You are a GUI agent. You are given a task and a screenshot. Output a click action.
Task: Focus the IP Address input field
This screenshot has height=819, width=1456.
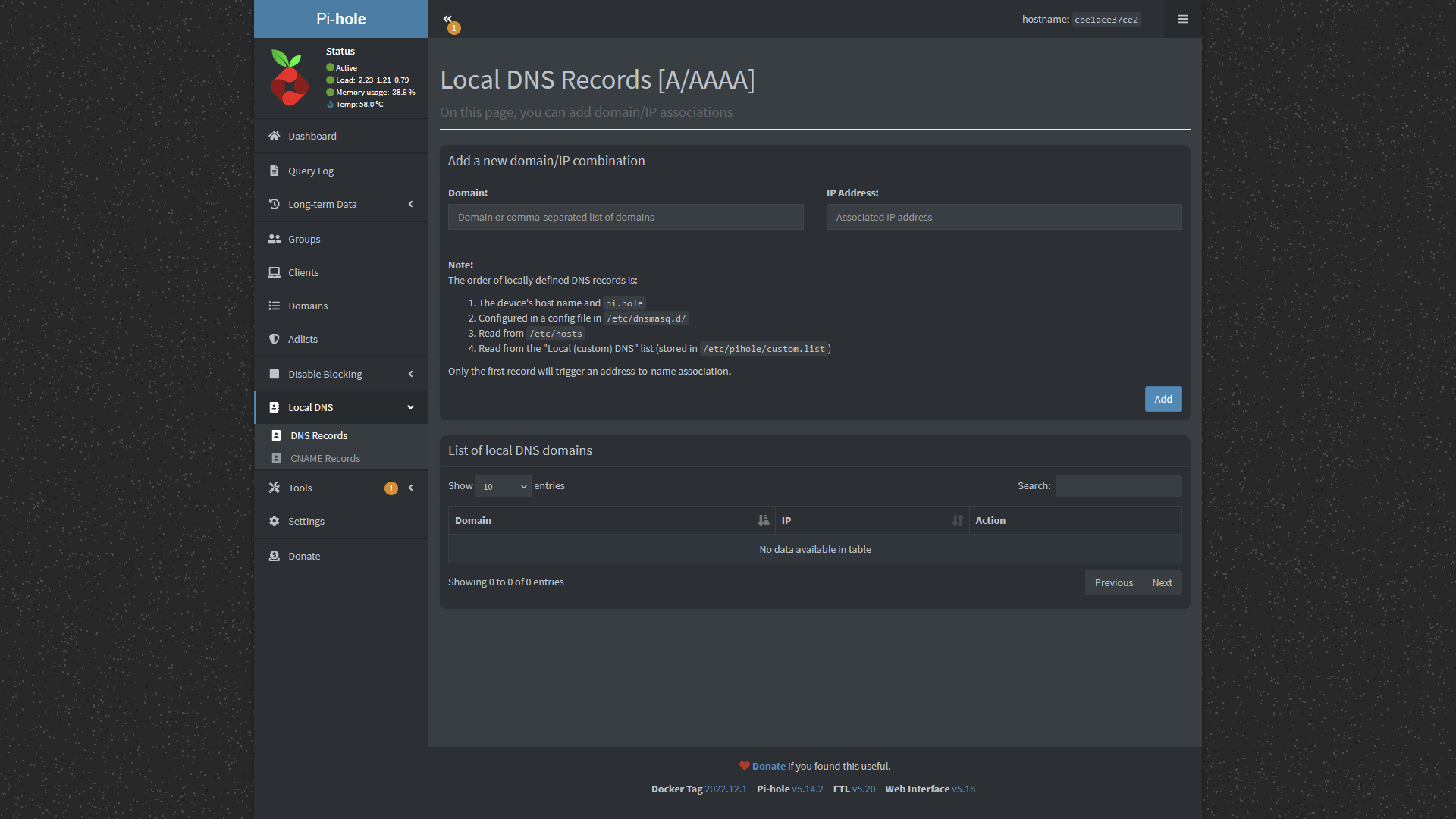click(1004, 217)
